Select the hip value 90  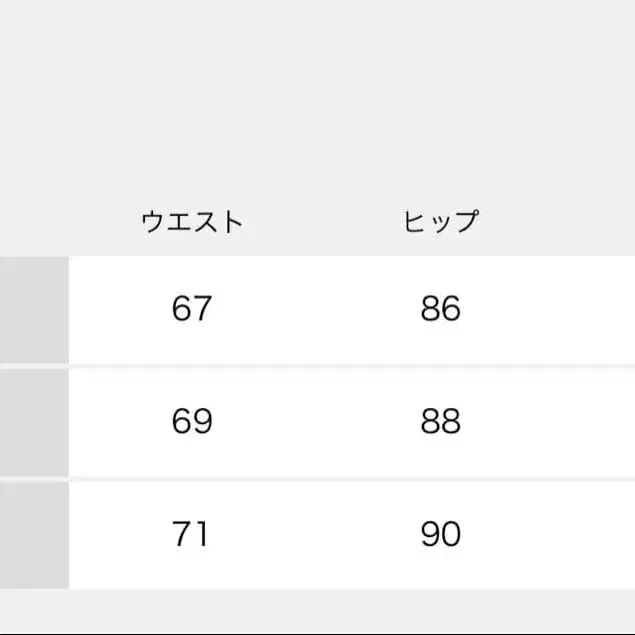coord(440,534)
